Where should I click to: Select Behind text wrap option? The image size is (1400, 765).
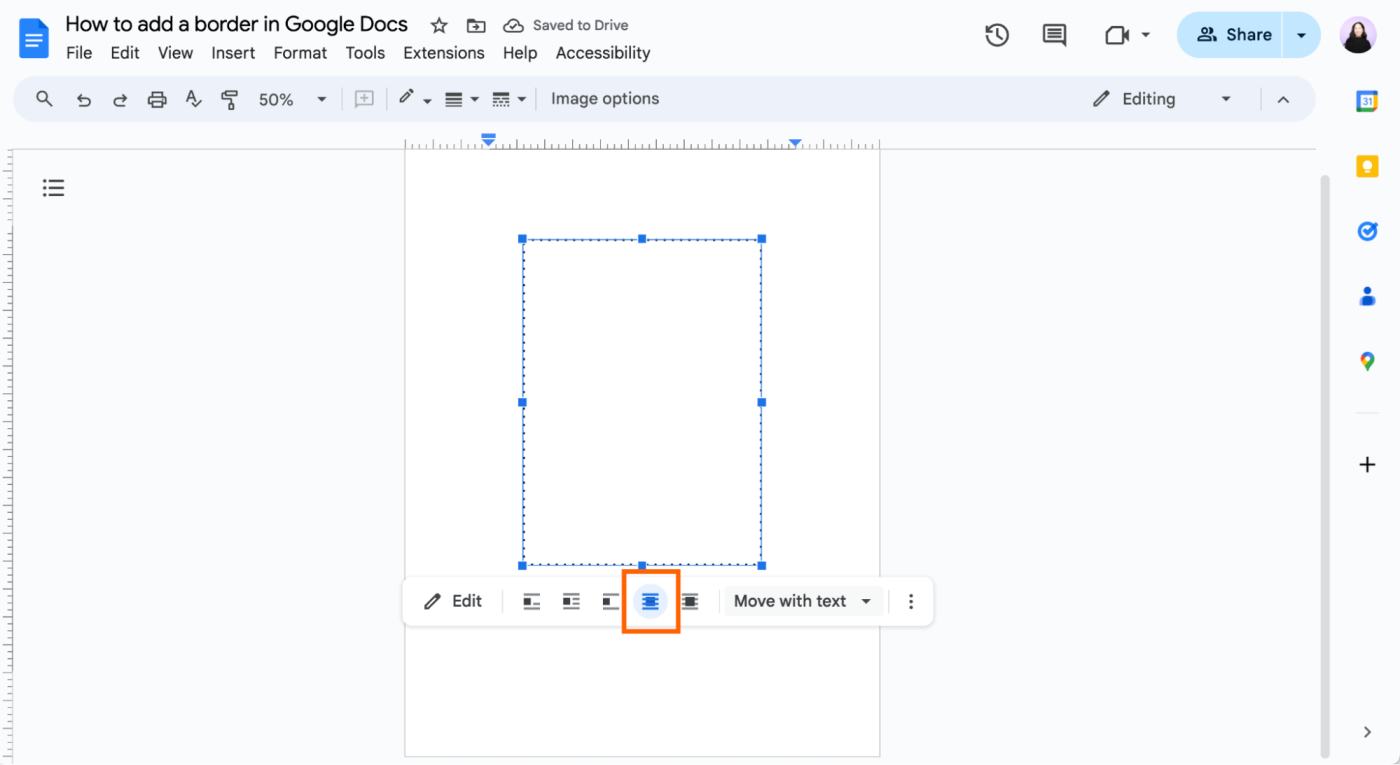click(650, 601)
